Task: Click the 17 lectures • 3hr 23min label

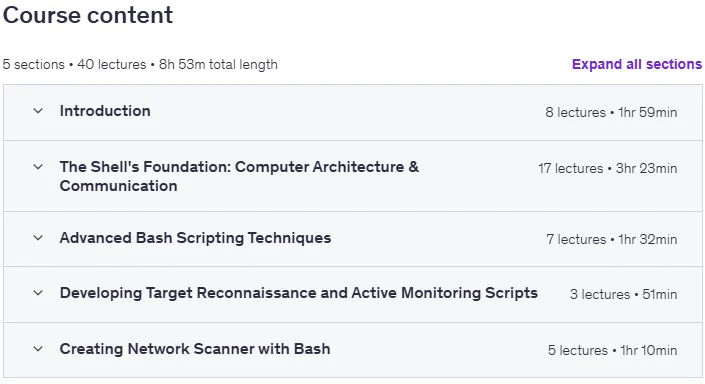Action: click(x=607, y=169)
